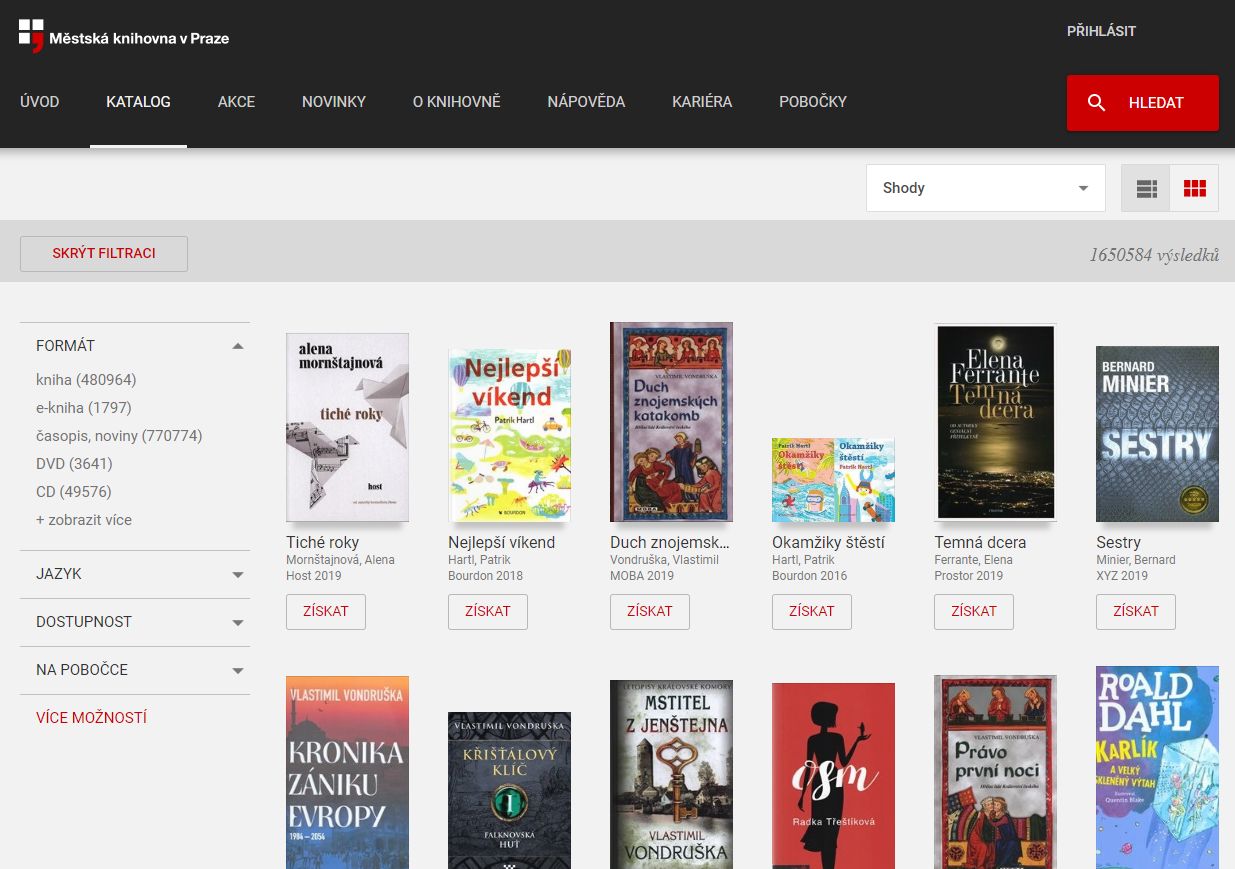Click the magnifier HLEDAT search button
1235x869 pixels.
pos(1142,103)
